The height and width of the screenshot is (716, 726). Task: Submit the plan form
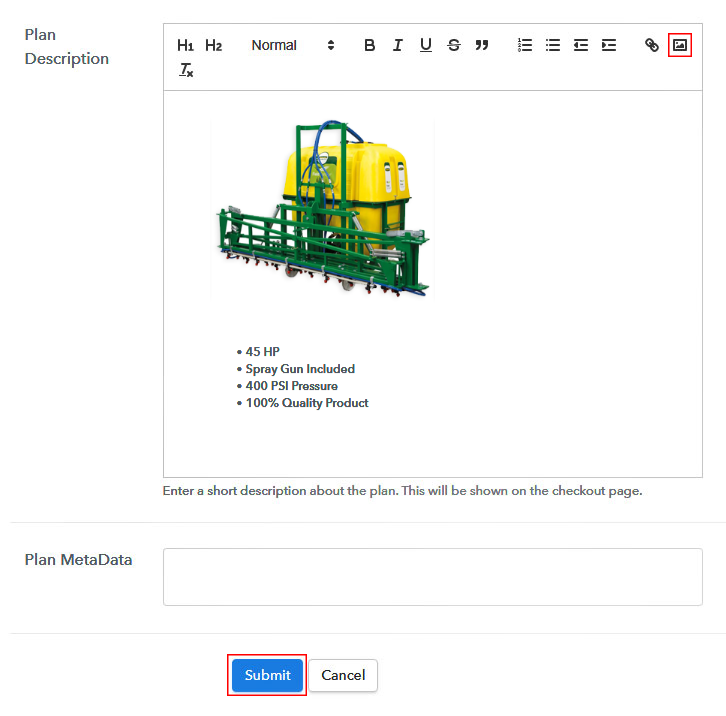point(267,675)
